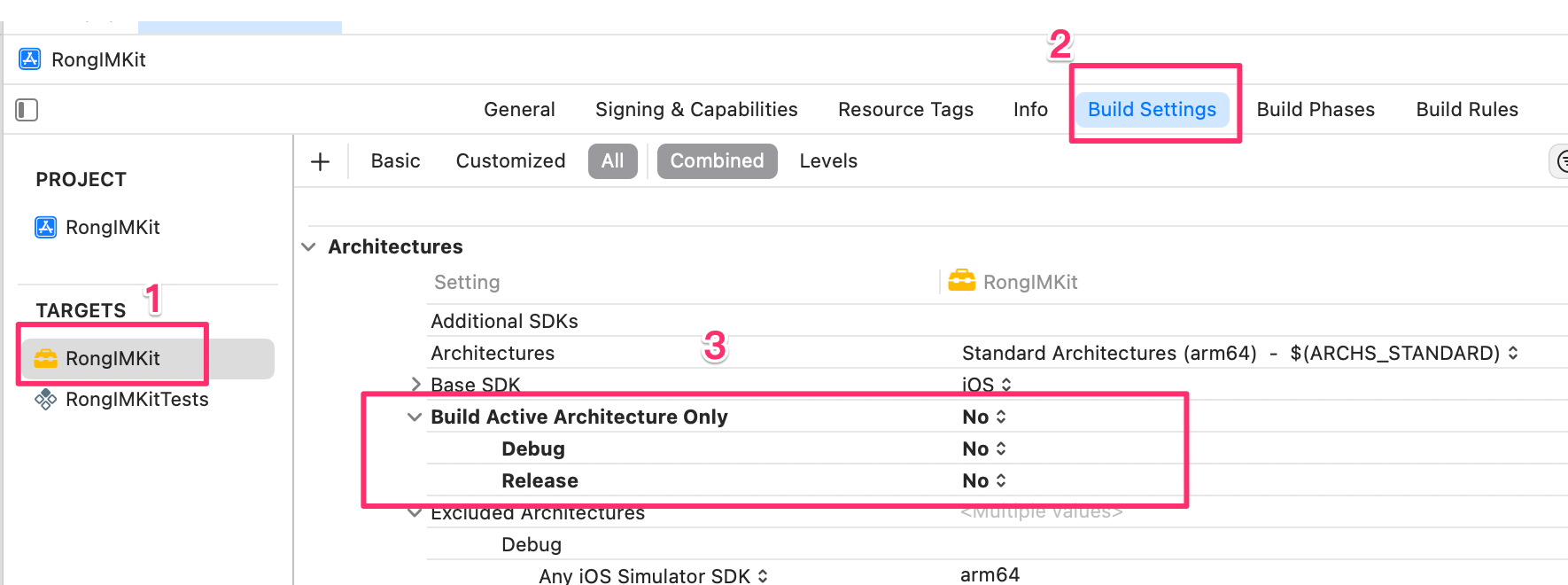Switch to Combined view mode
The image size is (1568, 585).
pos(717,161)
